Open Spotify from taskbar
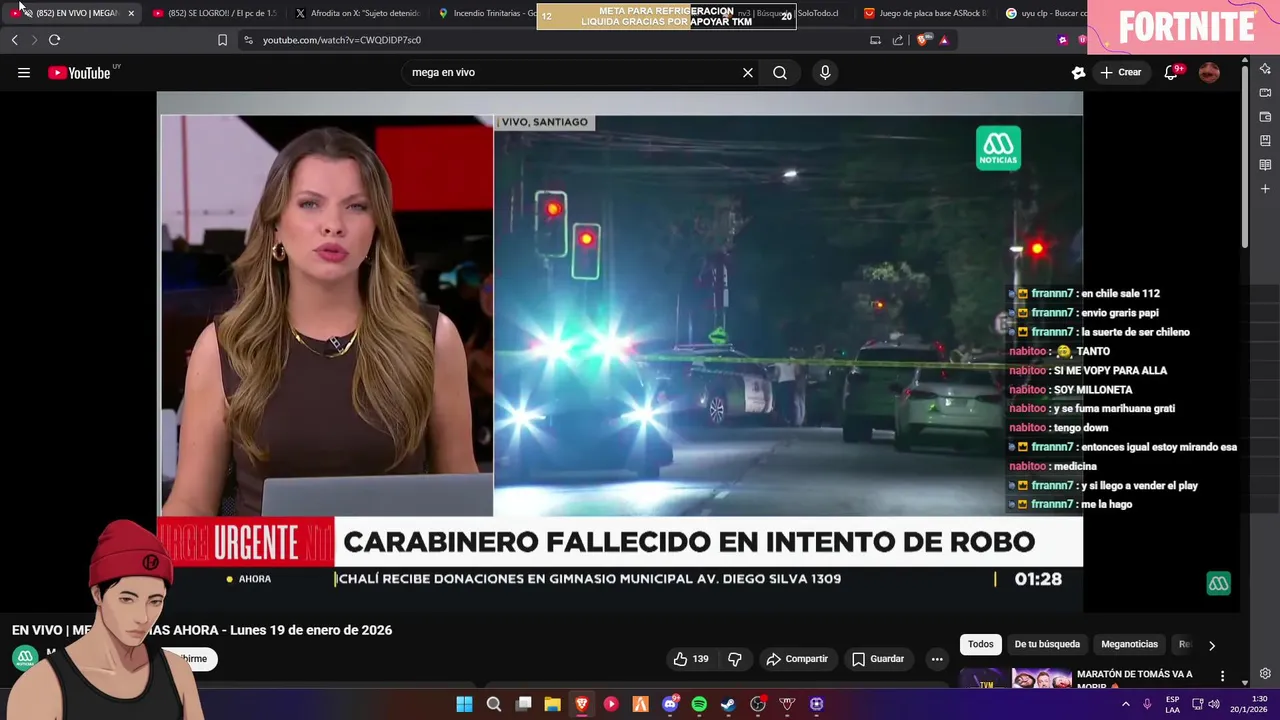The image size is (1280, 720). point(699,704)
